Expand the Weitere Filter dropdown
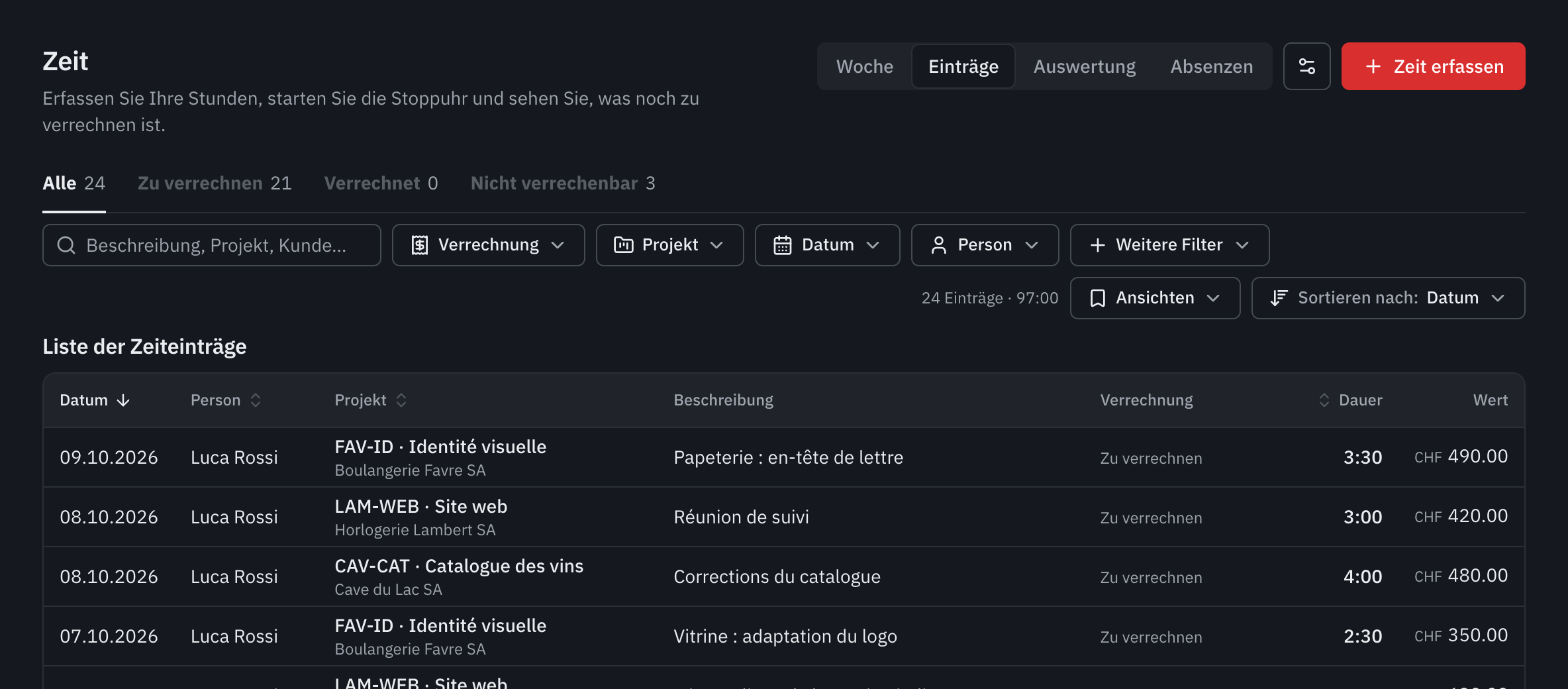The image size is (1568, 689). click(x=1170, y=245)
